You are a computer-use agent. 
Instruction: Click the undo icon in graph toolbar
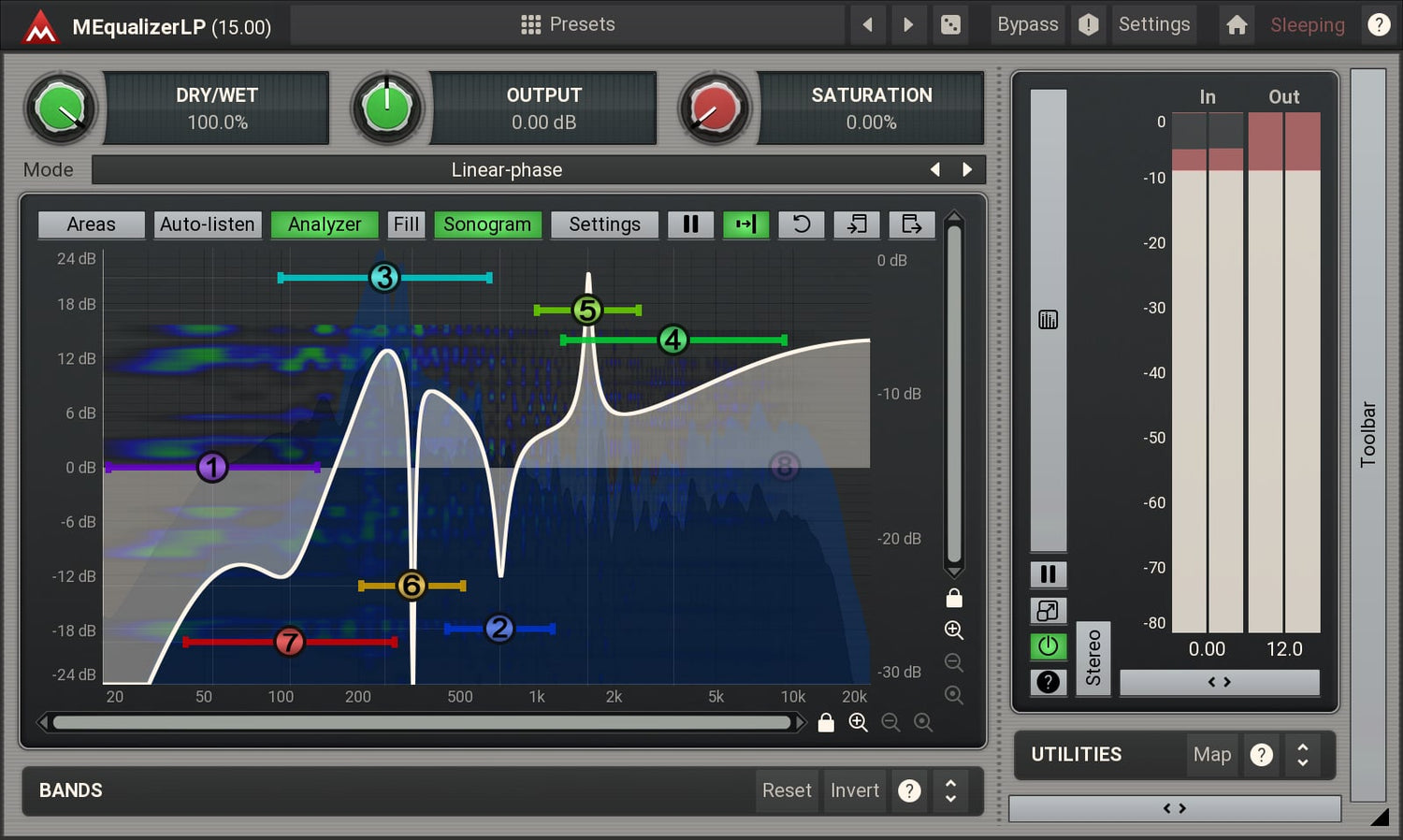coord(802,224)
